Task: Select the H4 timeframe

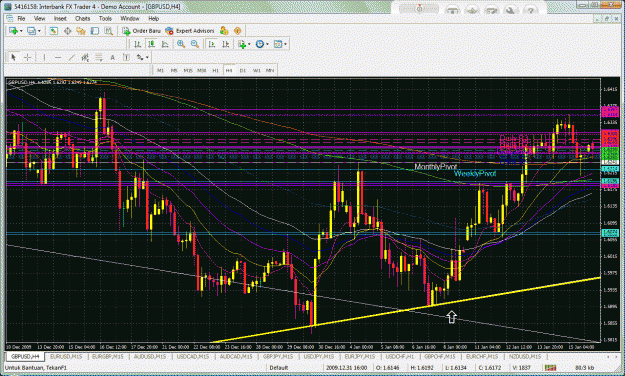Action: tap(229, 71)
